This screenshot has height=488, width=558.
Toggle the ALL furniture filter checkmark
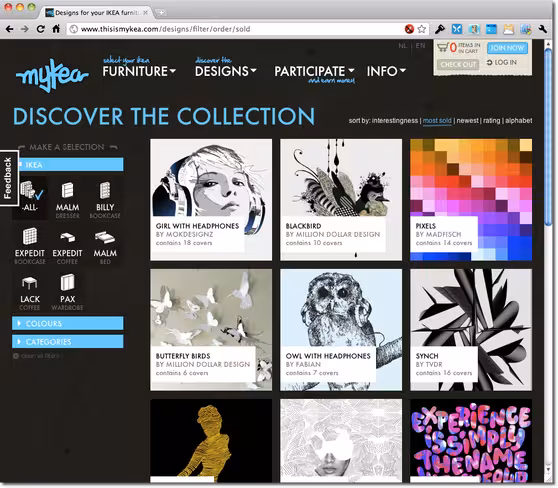click(x=30, y=196)
